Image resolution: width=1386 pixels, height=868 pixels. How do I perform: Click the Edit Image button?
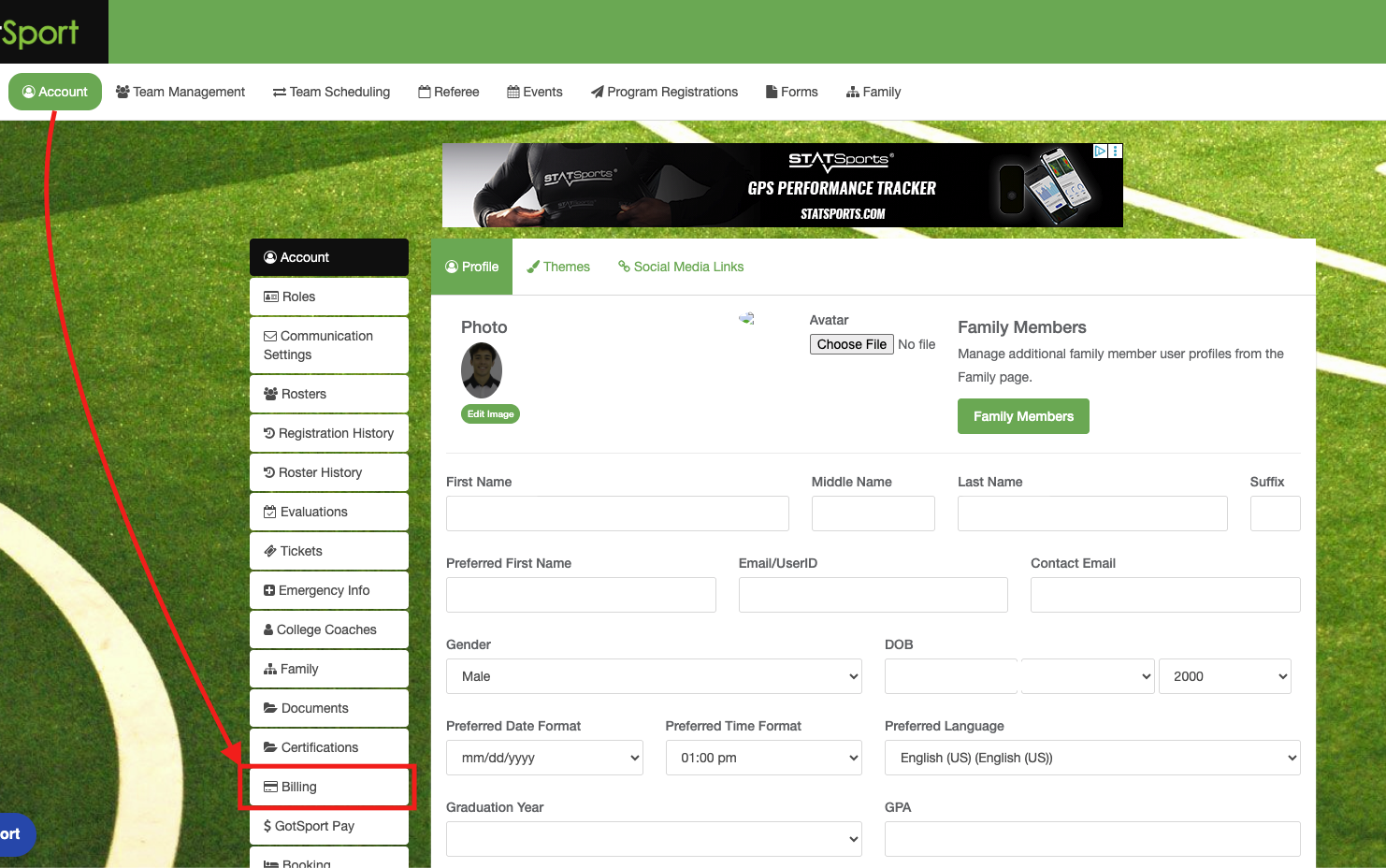point(490,414)
